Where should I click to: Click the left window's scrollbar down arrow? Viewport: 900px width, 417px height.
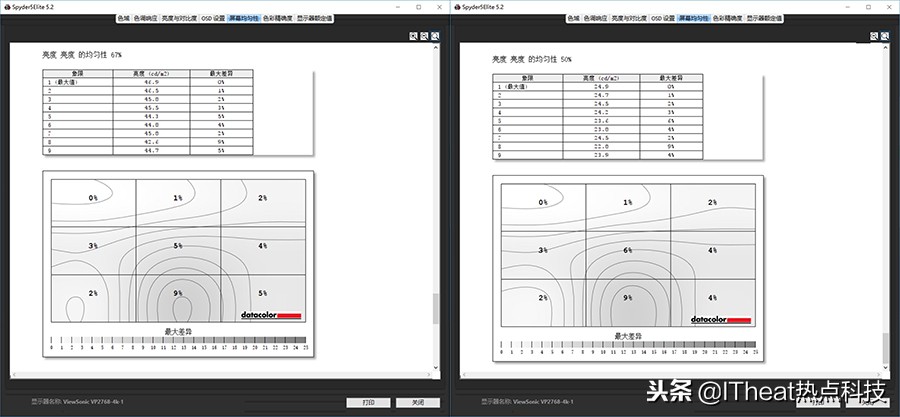(436, 368)
